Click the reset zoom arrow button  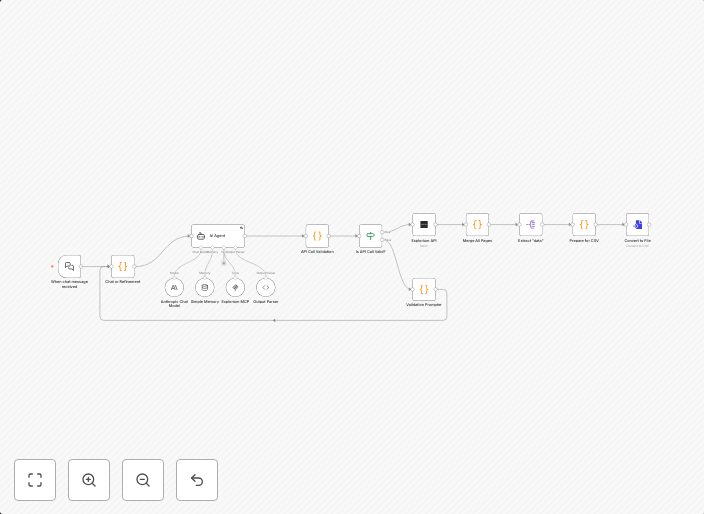click(x=197, y=480)
